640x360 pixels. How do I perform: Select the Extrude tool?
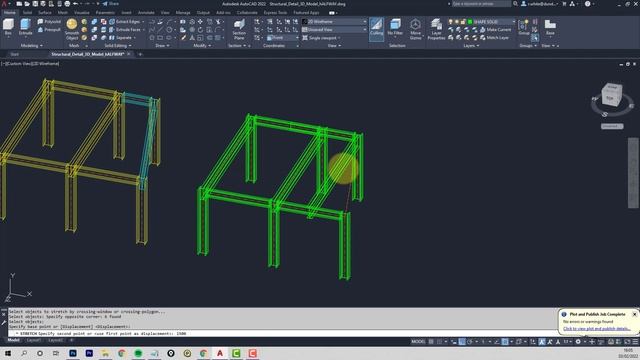[x=25, y=27]
